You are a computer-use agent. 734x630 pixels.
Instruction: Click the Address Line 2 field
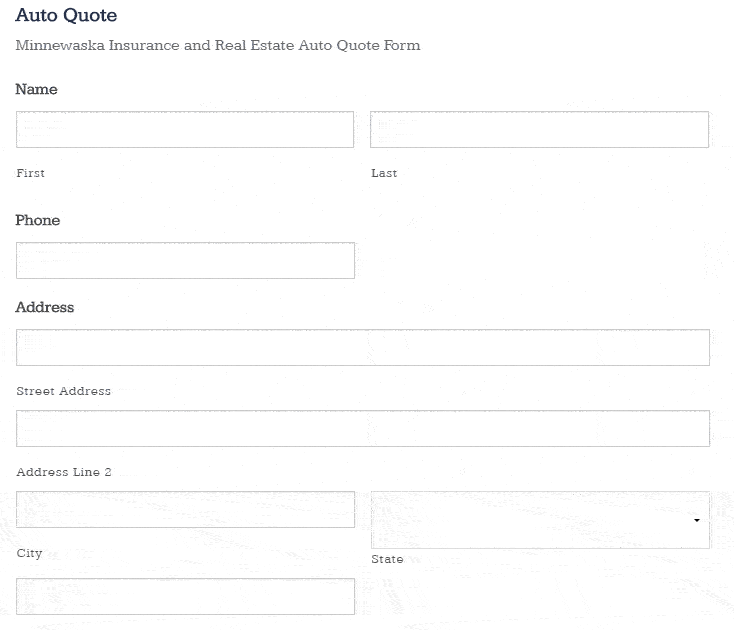[x=363, y=428]
